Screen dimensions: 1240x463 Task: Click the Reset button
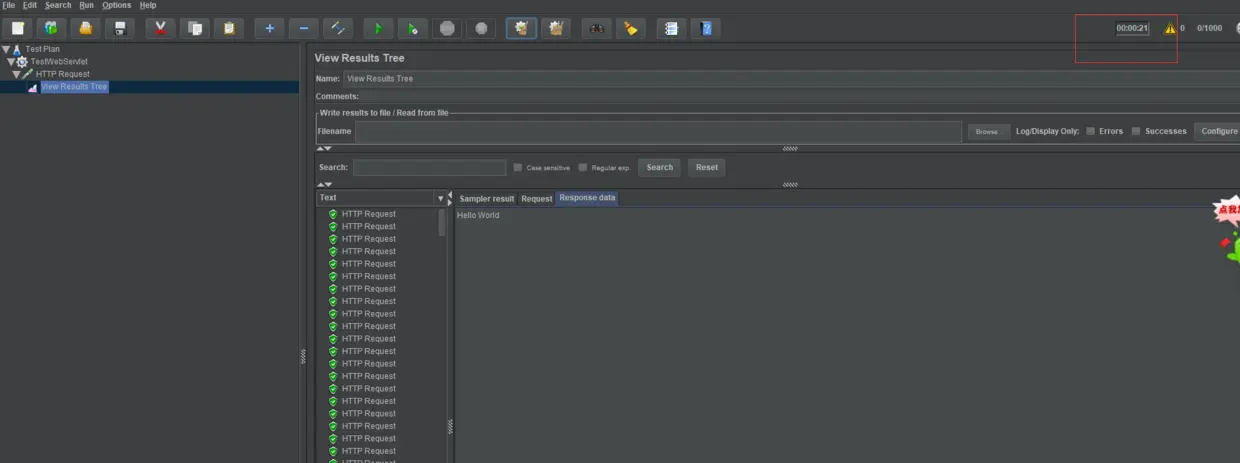point(707,167)
